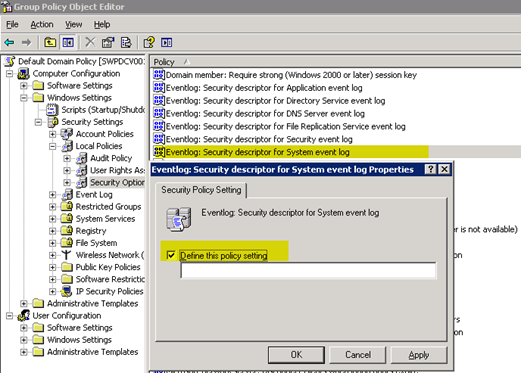Click the Help question mark toolbar icon
This screenshot has height=373, width=521.
click(x=149, y=42)
